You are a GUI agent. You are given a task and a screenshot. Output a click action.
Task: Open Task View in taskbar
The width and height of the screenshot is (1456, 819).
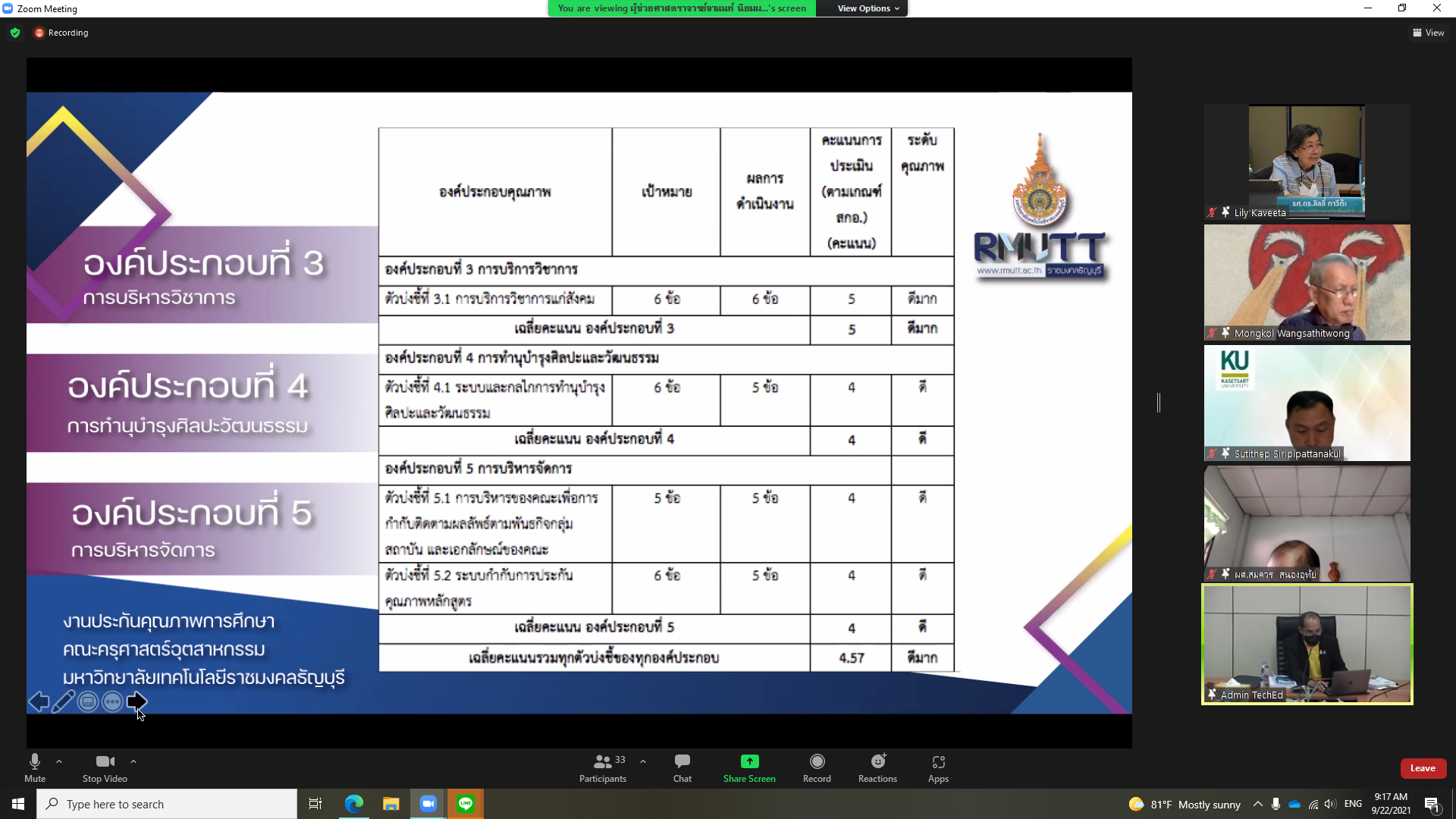pyautogui.click(x=315, y=804)
